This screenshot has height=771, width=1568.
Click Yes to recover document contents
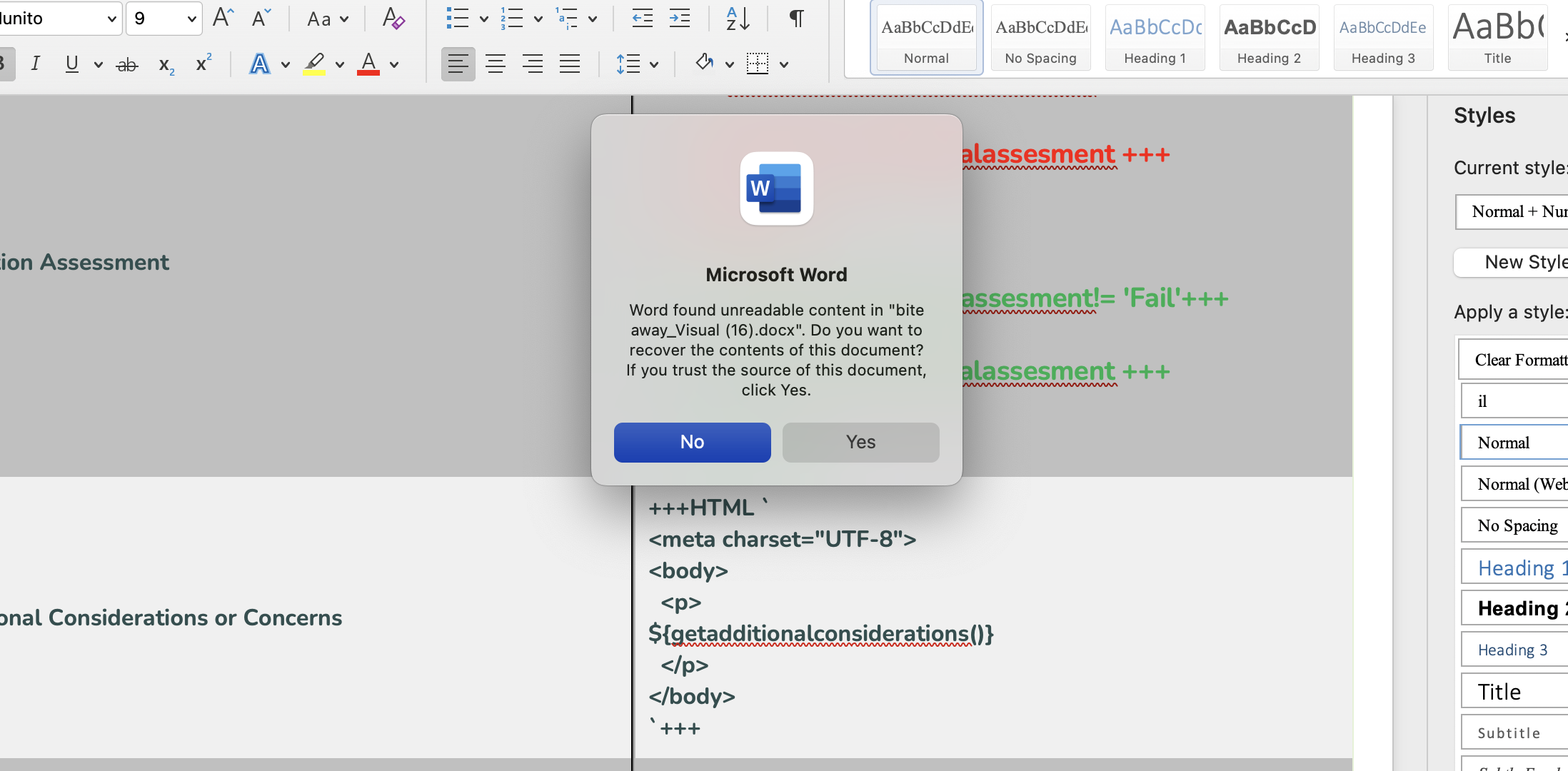point(860,442)
